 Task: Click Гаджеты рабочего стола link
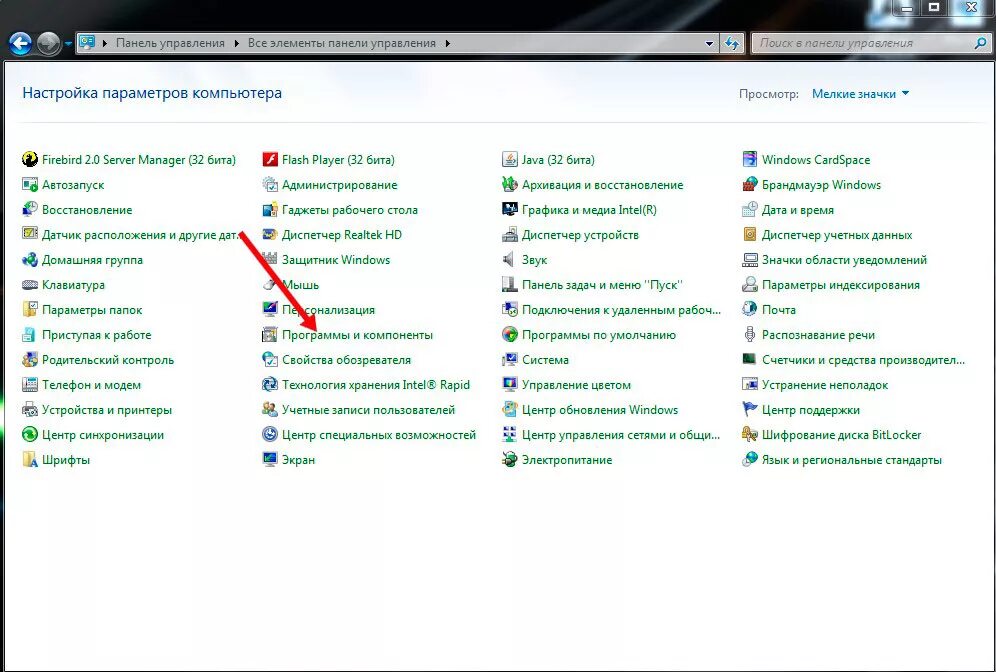point(349,210)
